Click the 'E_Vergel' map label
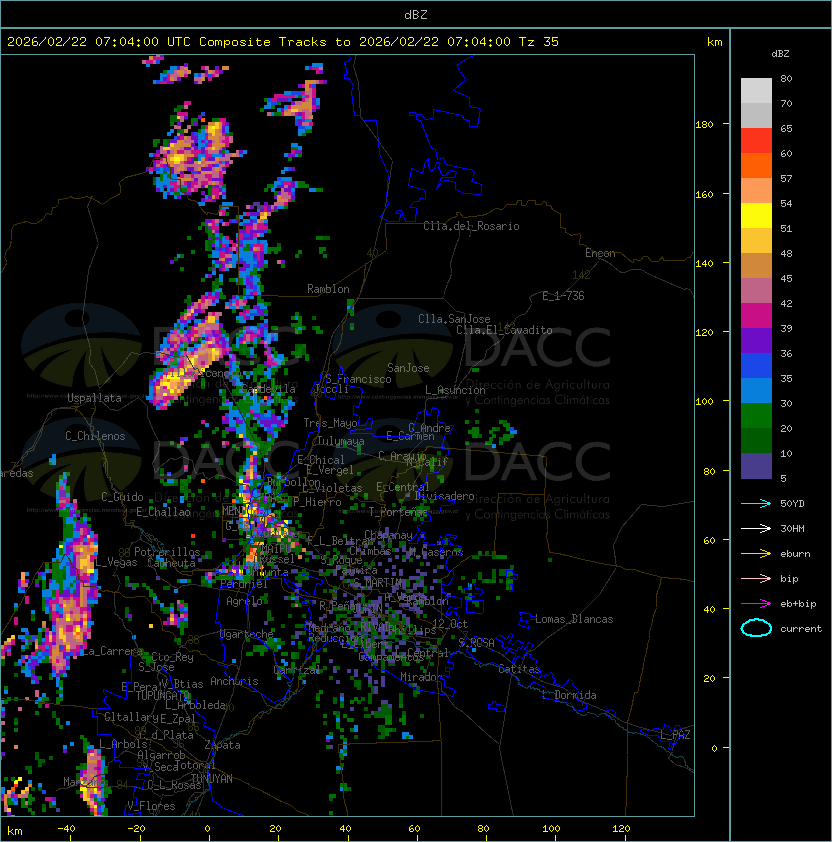The height and width of the screenshot is (842, 832). coord(330,470)
